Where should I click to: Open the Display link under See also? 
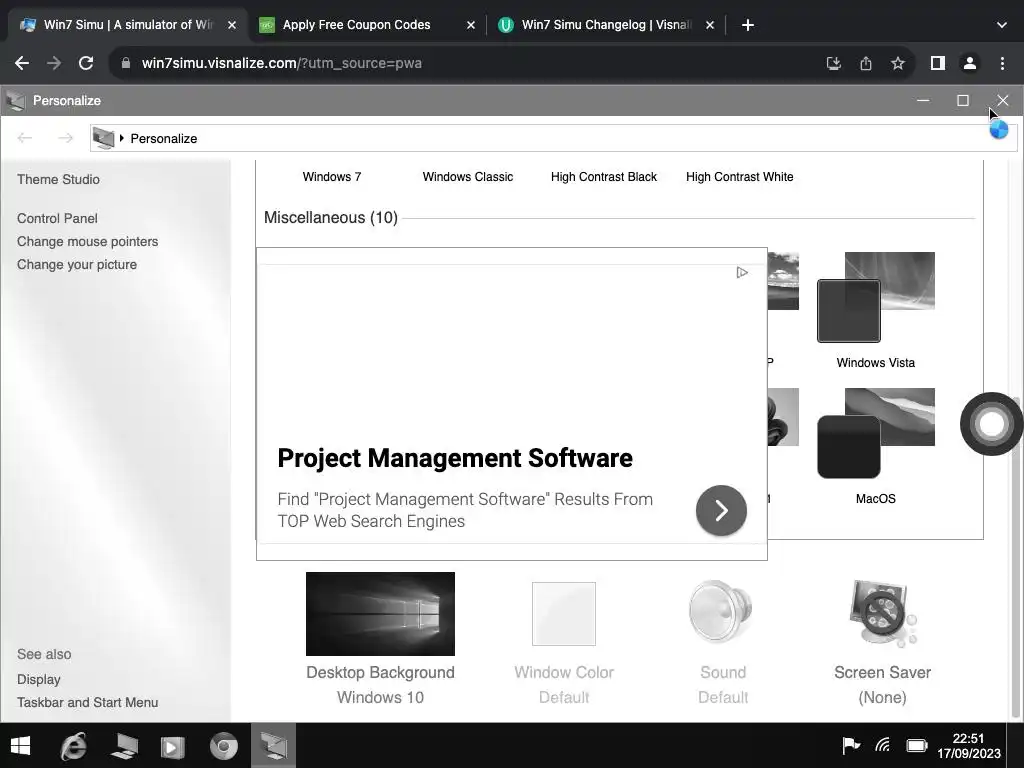(x=39, y=679)
